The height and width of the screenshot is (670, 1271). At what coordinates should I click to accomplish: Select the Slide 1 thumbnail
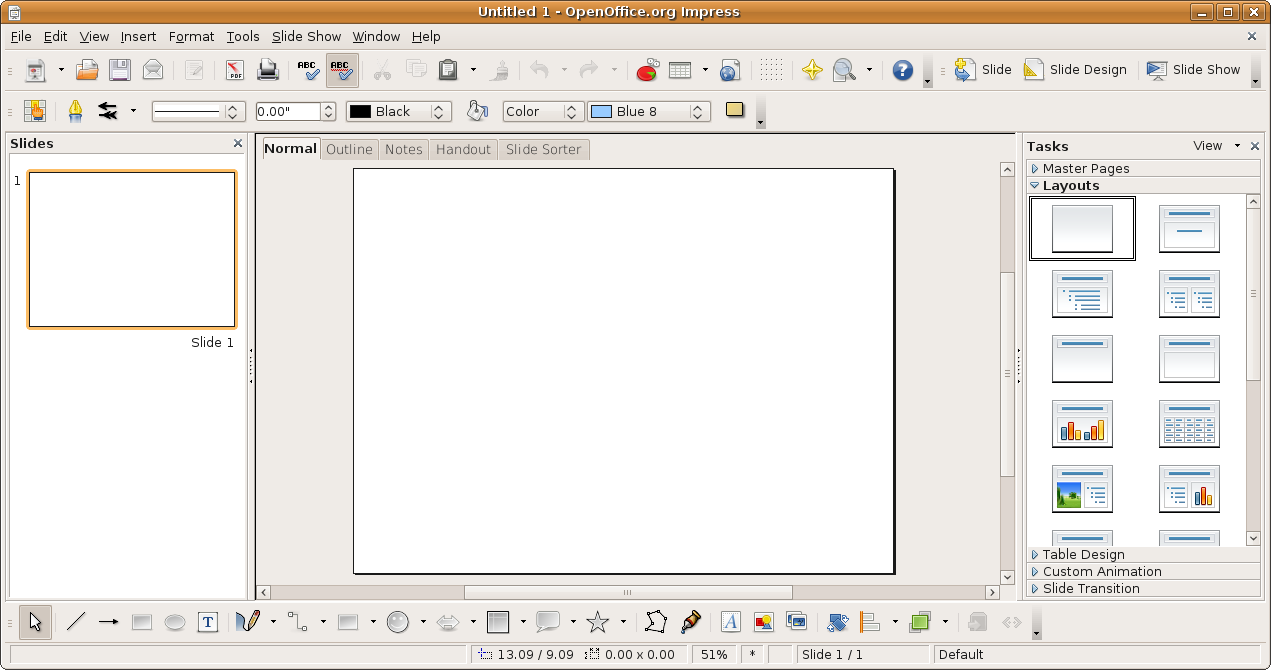point(131,248)
